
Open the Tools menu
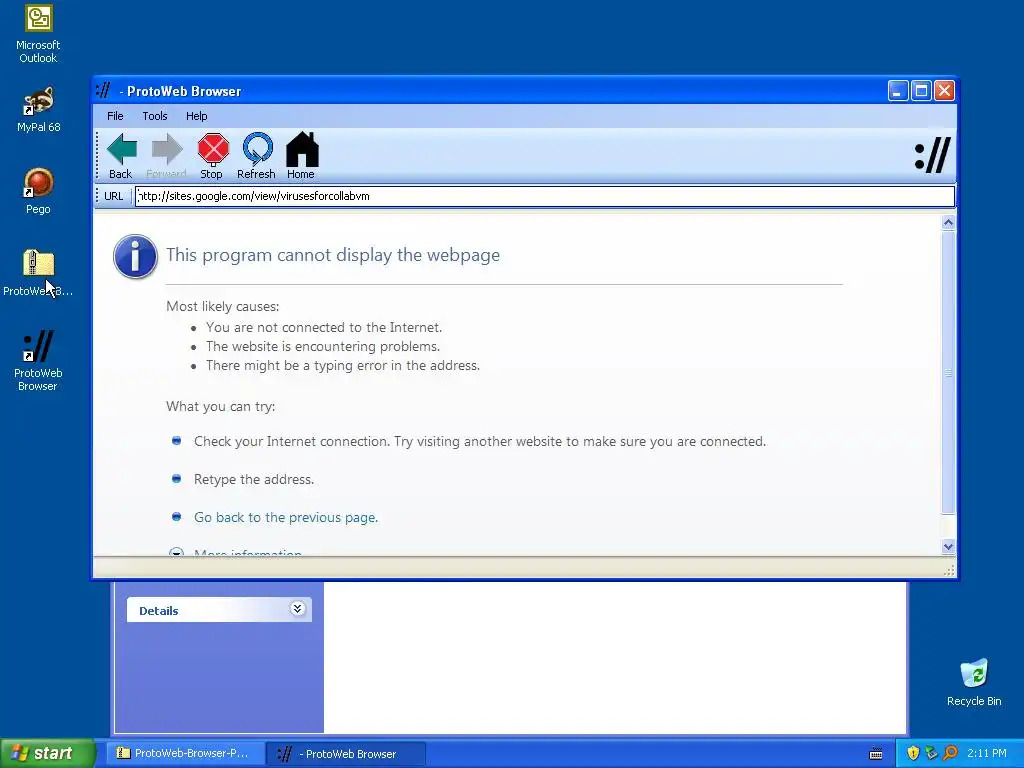[155, 116]
